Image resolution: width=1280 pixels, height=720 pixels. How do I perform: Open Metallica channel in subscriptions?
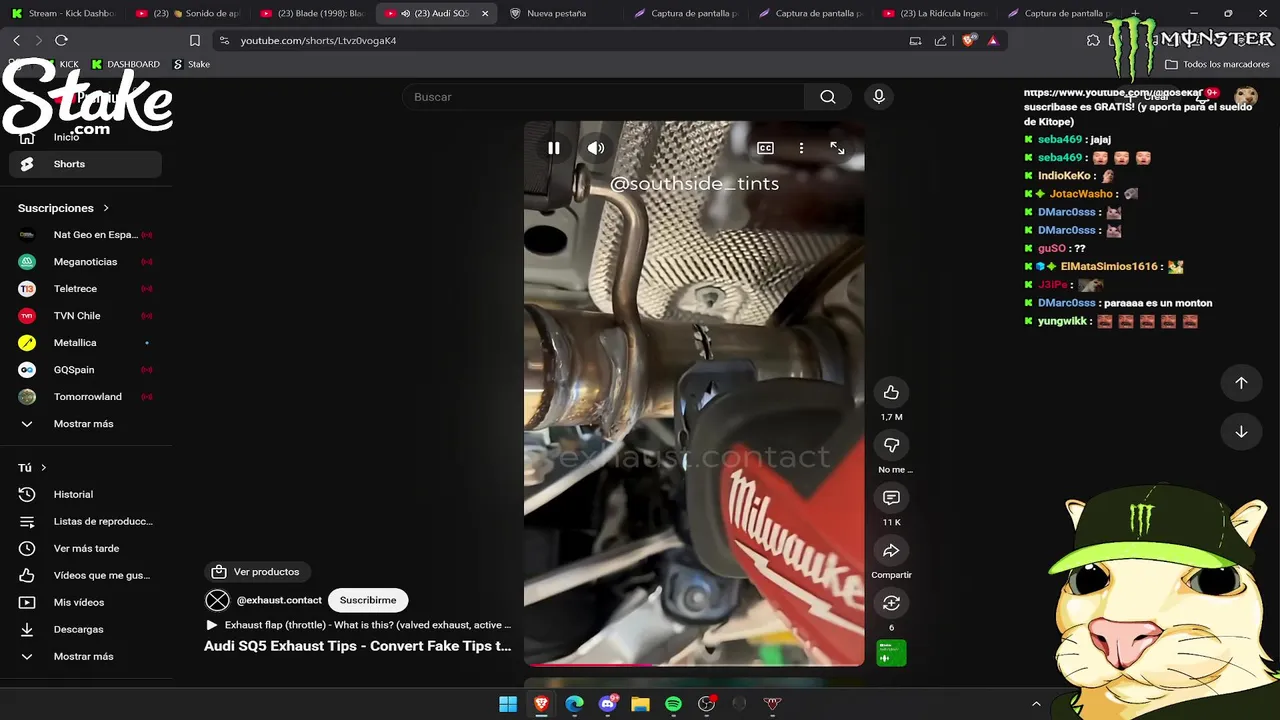pyautogui.click(x=85, y=343)
